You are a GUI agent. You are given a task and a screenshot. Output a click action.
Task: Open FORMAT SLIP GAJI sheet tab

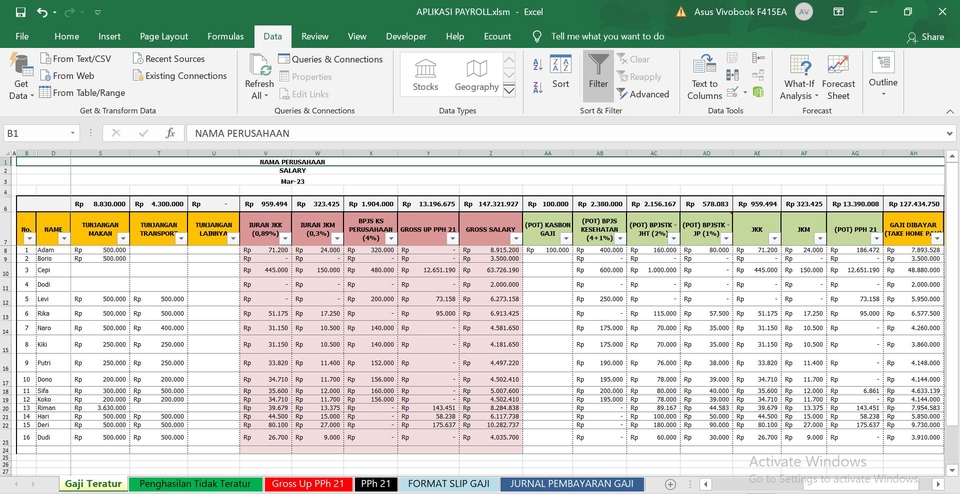coord(449,484)
